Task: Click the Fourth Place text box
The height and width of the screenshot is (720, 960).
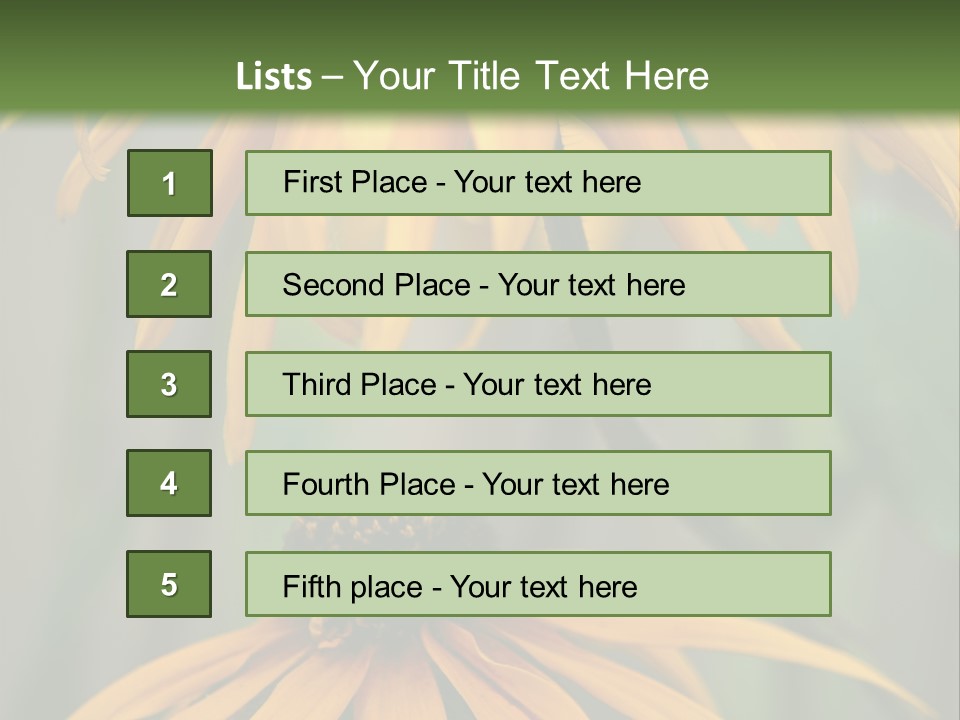Action: click(x=538, y=483)
